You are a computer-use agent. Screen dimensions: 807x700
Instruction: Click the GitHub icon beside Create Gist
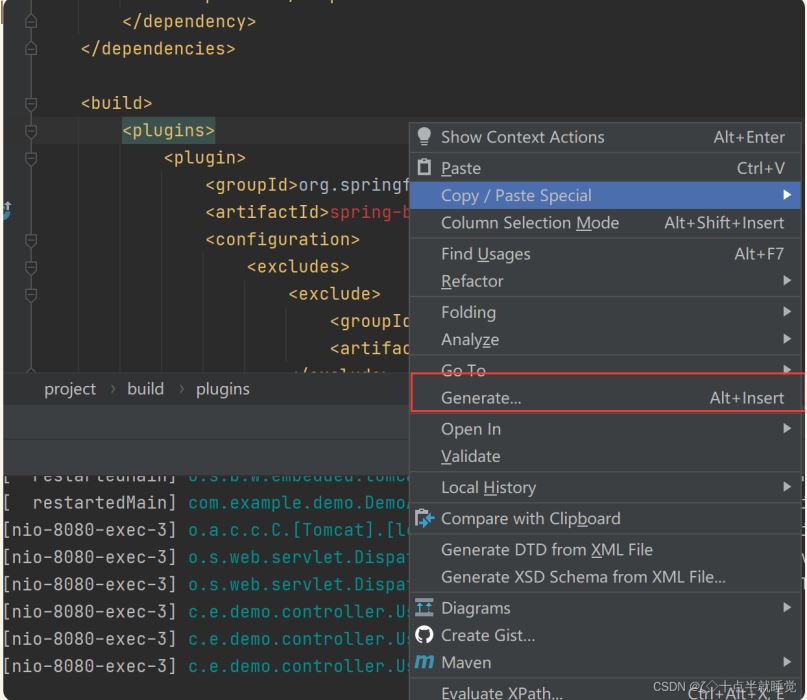(424, 635)
